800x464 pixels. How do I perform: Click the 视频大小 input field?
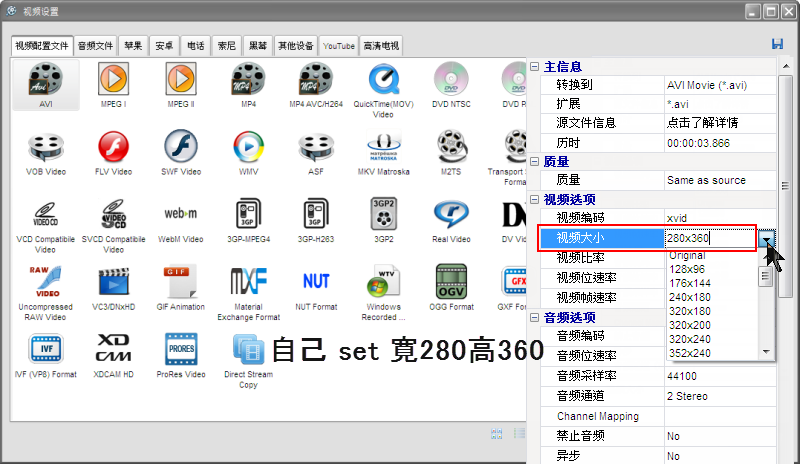(x=711, y=238)
